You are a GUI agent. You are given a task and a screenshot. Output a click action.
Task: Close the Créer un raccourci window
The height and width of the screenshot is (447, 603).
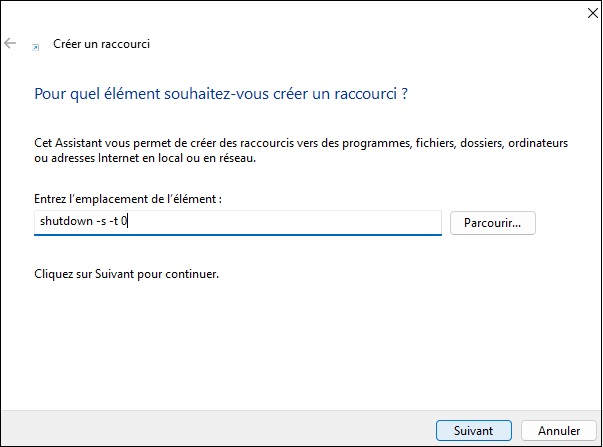coord(593,13)
